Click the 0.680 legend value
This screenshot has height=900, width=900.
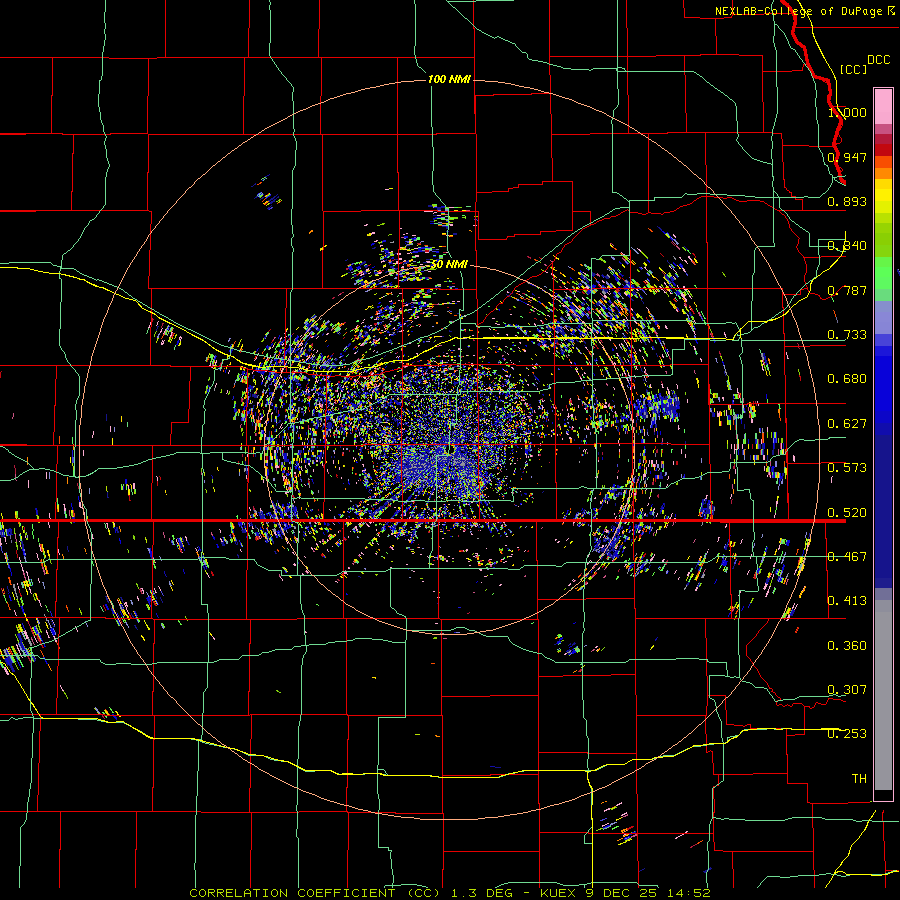click(847, 379)
